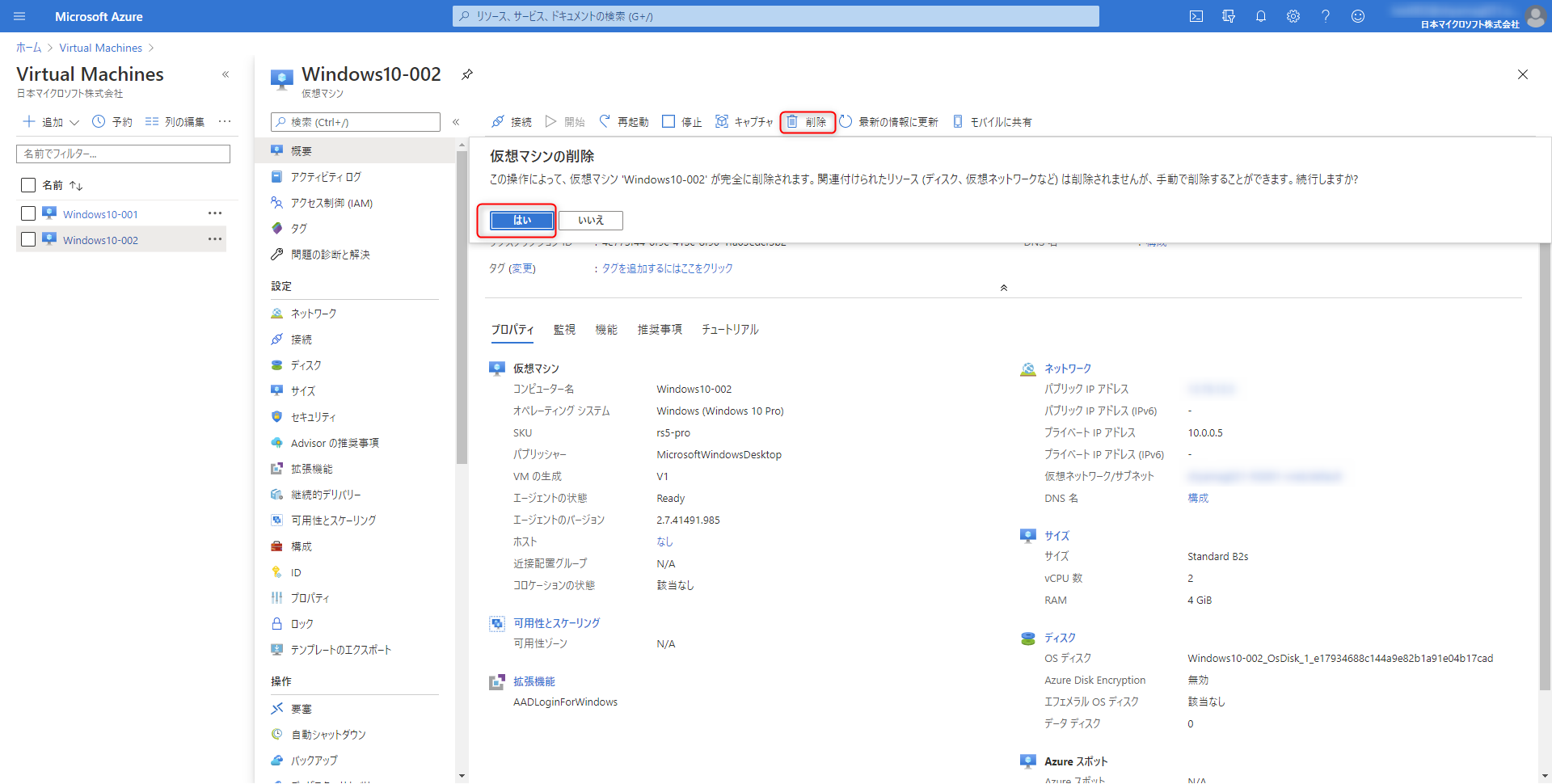
Task: Open Directory and subscription filter icon
Action: [x=1229, y=16]
